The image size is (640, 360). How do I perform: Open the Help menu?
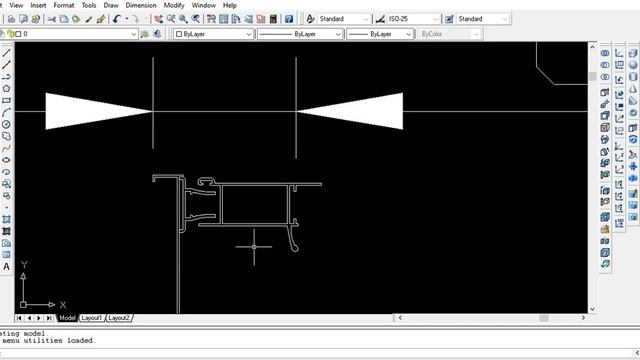coord(229,5)
